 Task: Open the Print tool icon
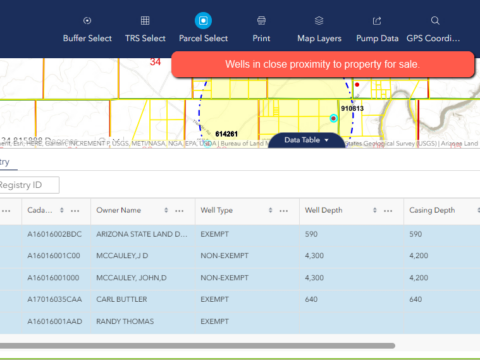click(x=261, y=21)
